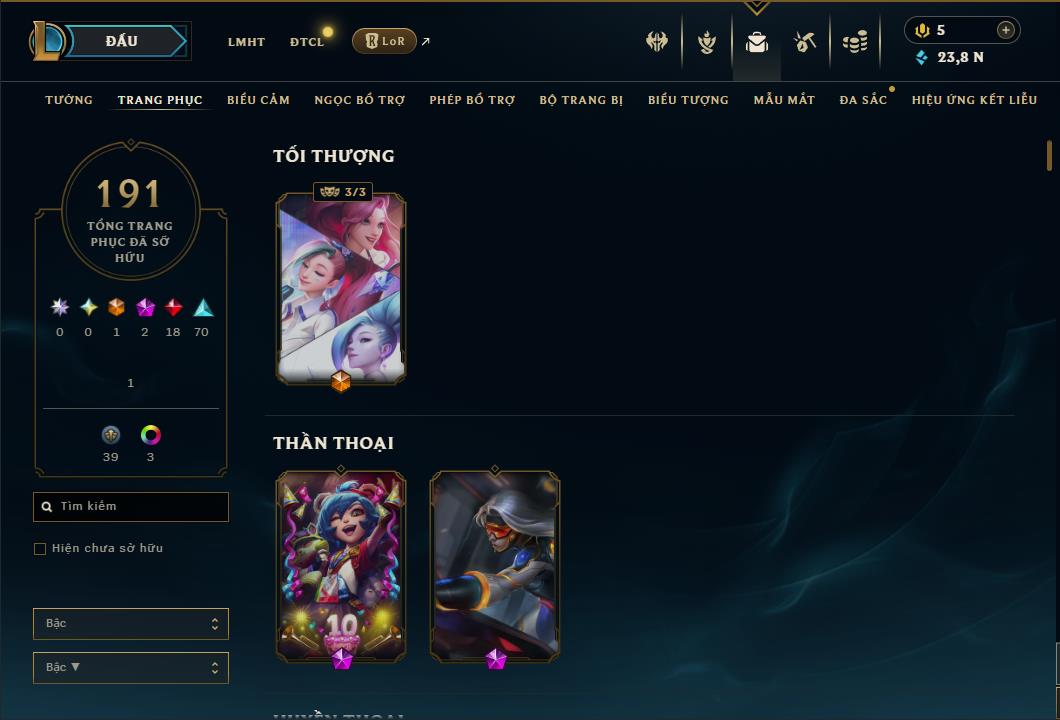Click the 'Tìm kiếm' search field

tap(130, 506)
